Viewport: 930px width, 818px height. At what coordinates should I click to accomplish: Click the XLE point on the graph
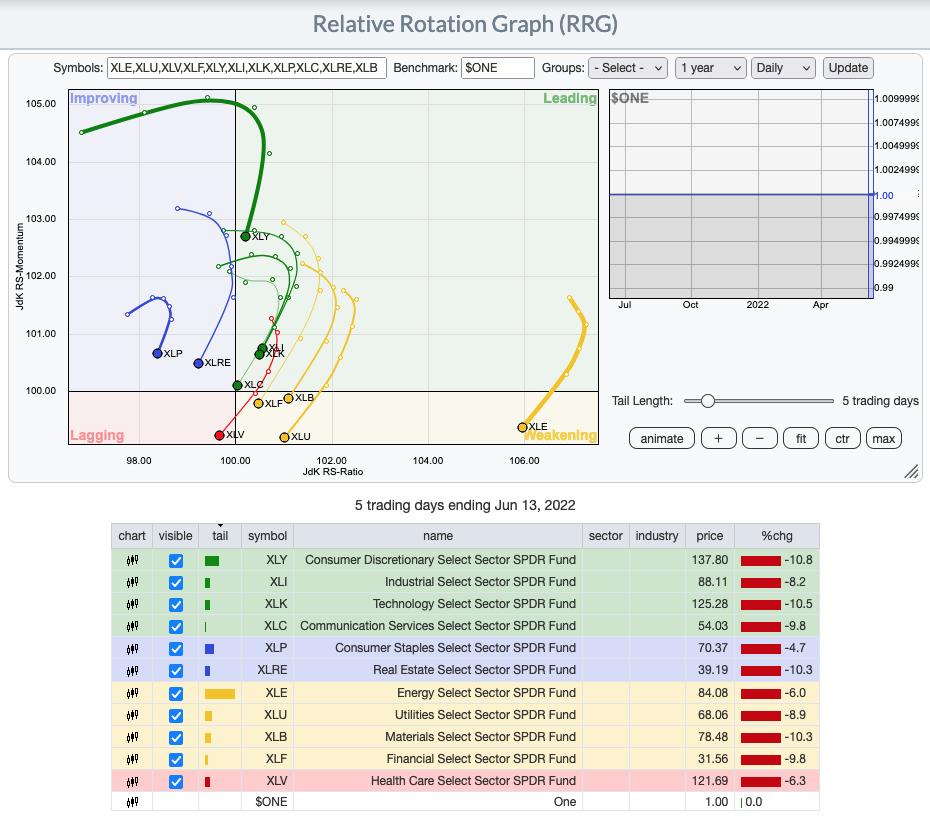[523, 427]
